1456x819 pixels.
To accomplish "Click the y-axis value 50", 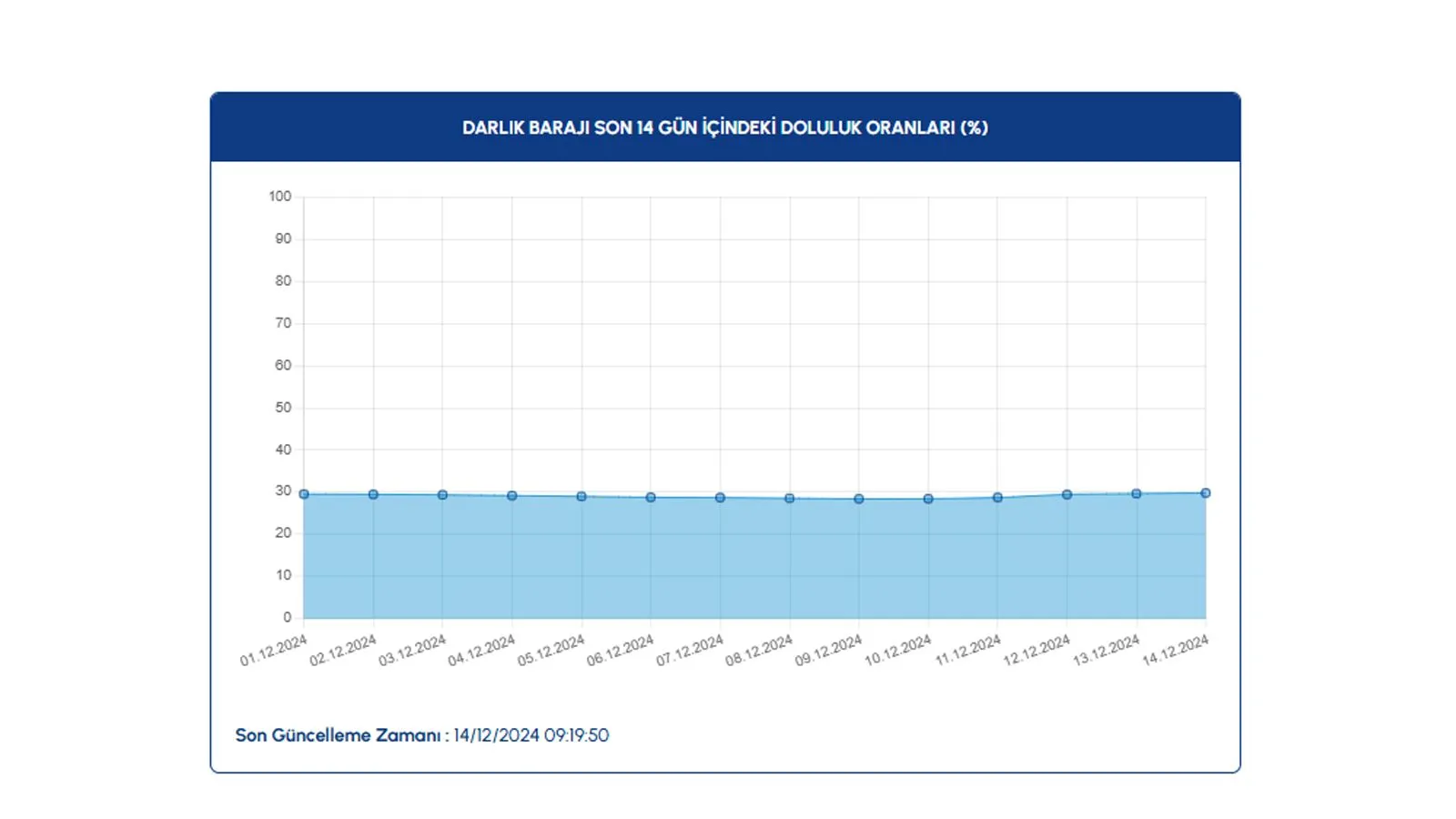I will [x=284, y=407].
